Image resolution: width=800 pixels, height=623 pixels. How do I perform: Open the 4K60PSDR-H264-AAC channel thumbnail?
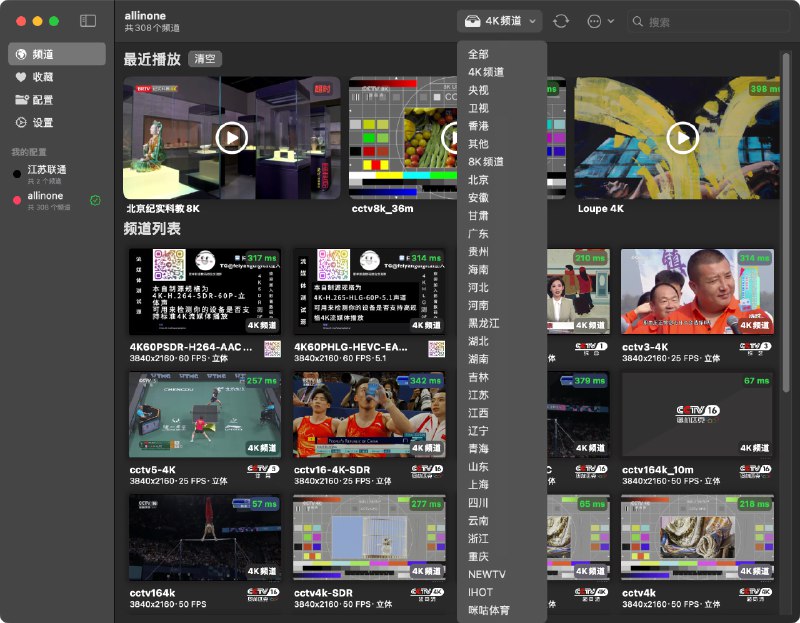pos(205,291)
